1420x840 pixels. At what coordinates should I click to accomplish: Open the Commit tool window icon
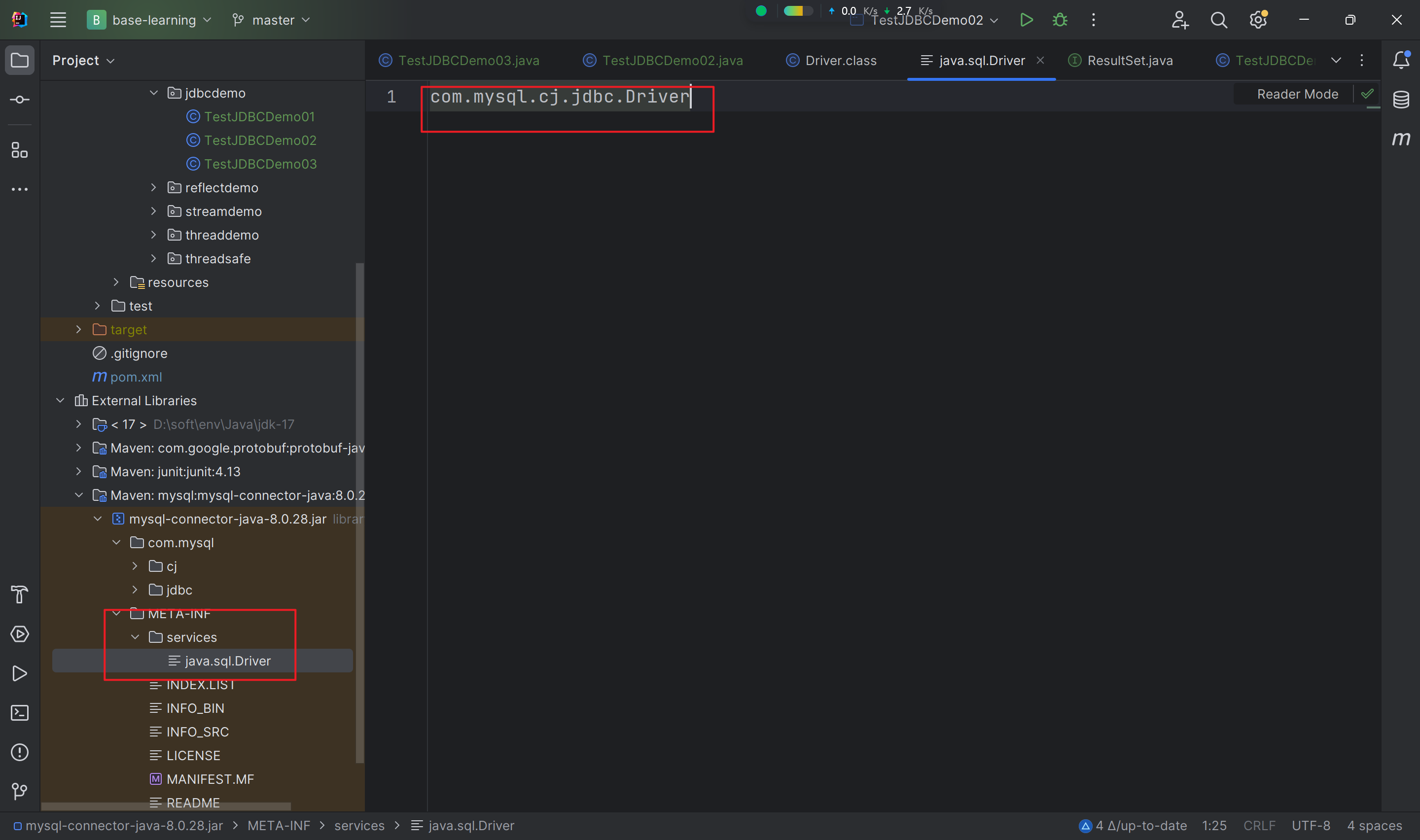point(20,100)
